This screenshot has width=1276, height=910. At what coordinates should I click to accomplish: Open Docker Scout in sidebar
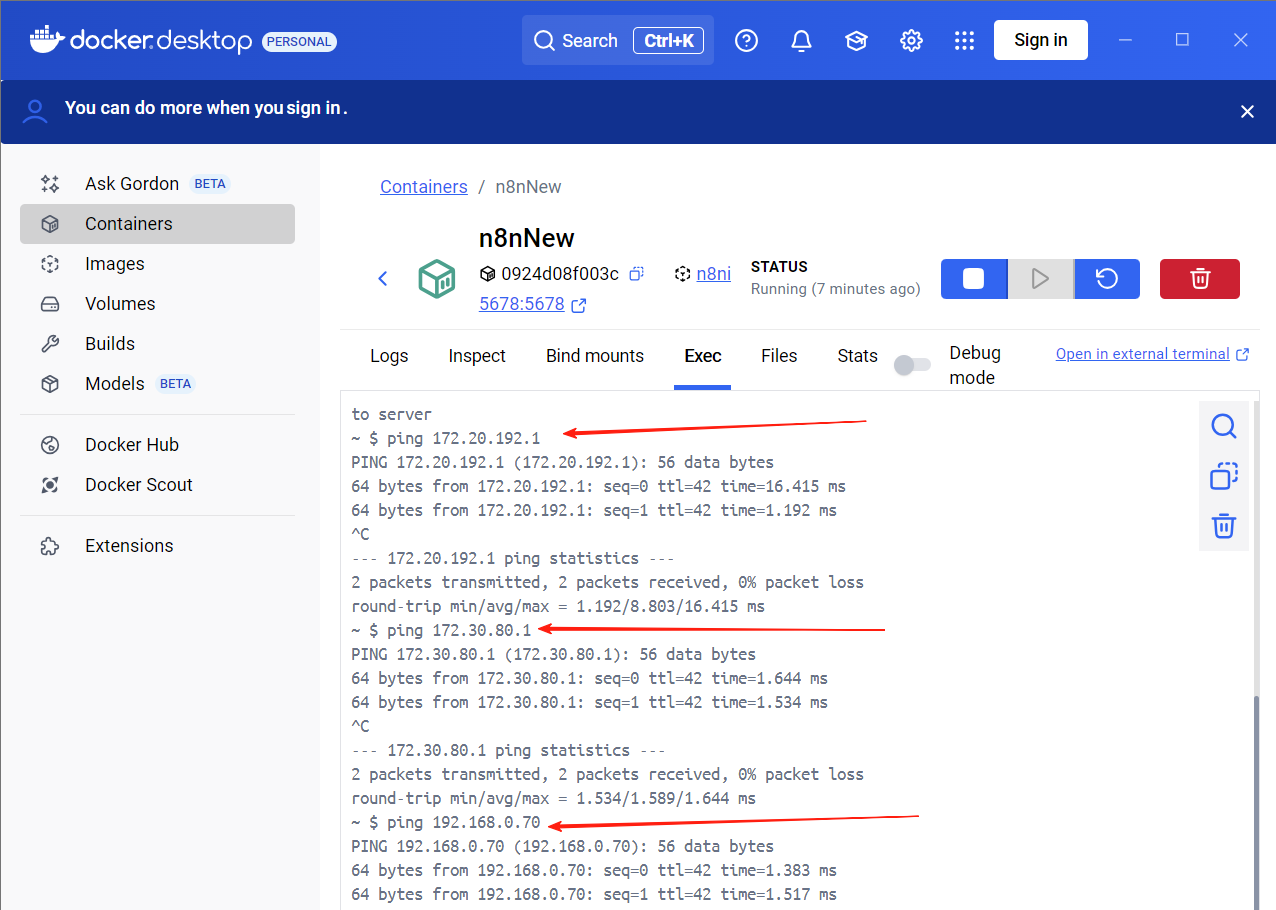coord(157,485)
